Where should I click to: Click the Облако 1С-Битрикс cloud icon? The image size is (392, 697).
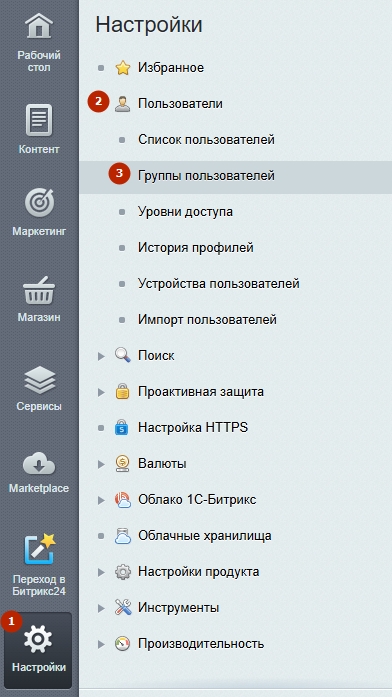122,500
